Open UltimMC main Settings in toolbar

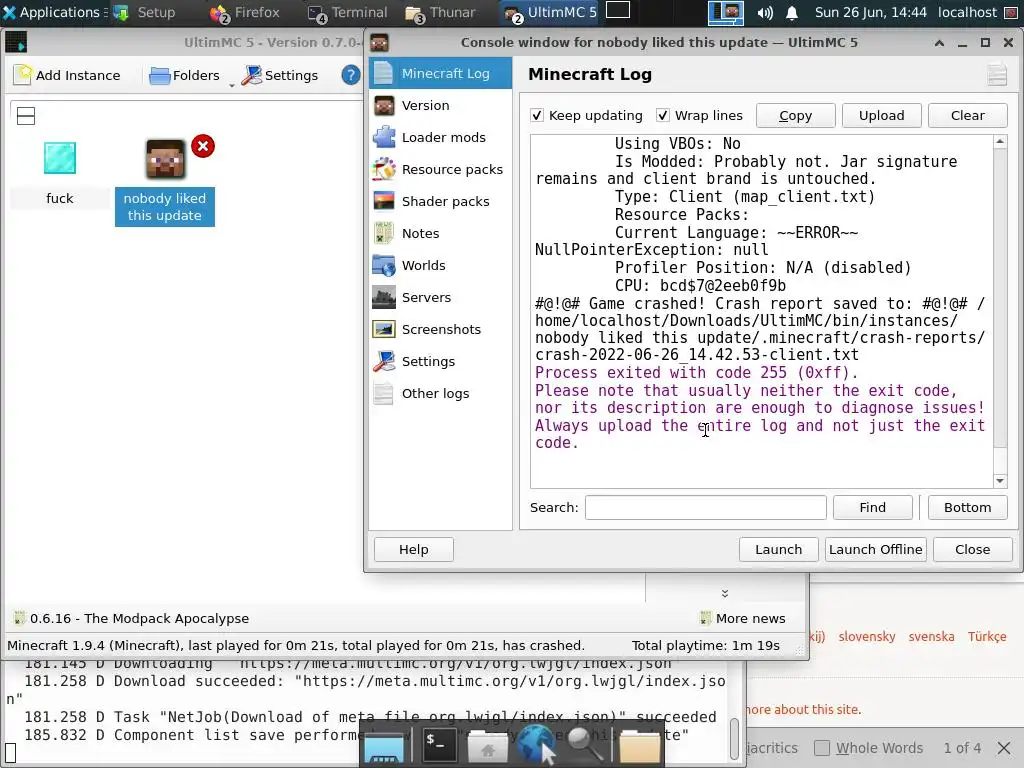tap(280, 75)
